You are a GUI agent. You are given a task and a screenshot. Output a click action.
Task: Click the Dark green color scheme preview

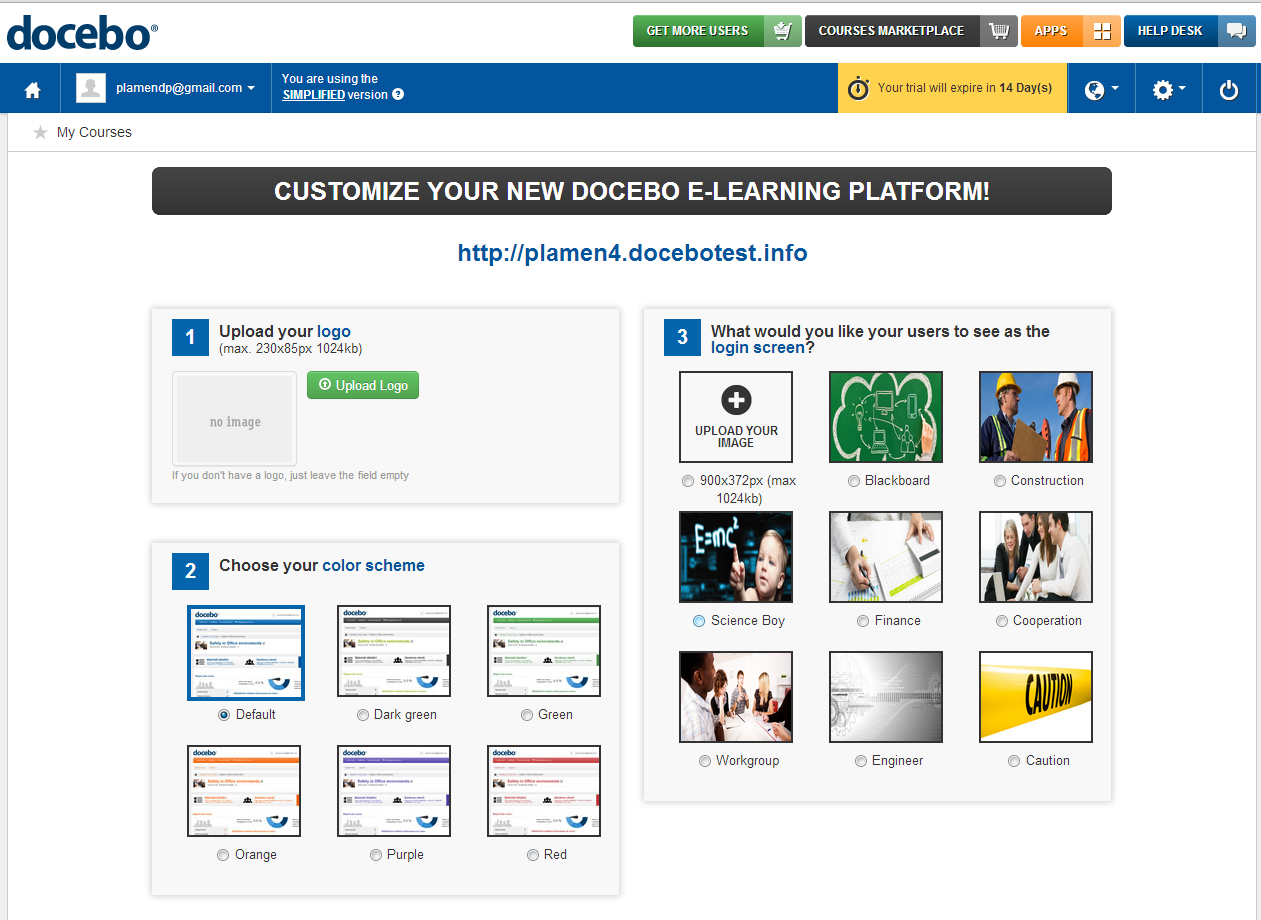394,651
